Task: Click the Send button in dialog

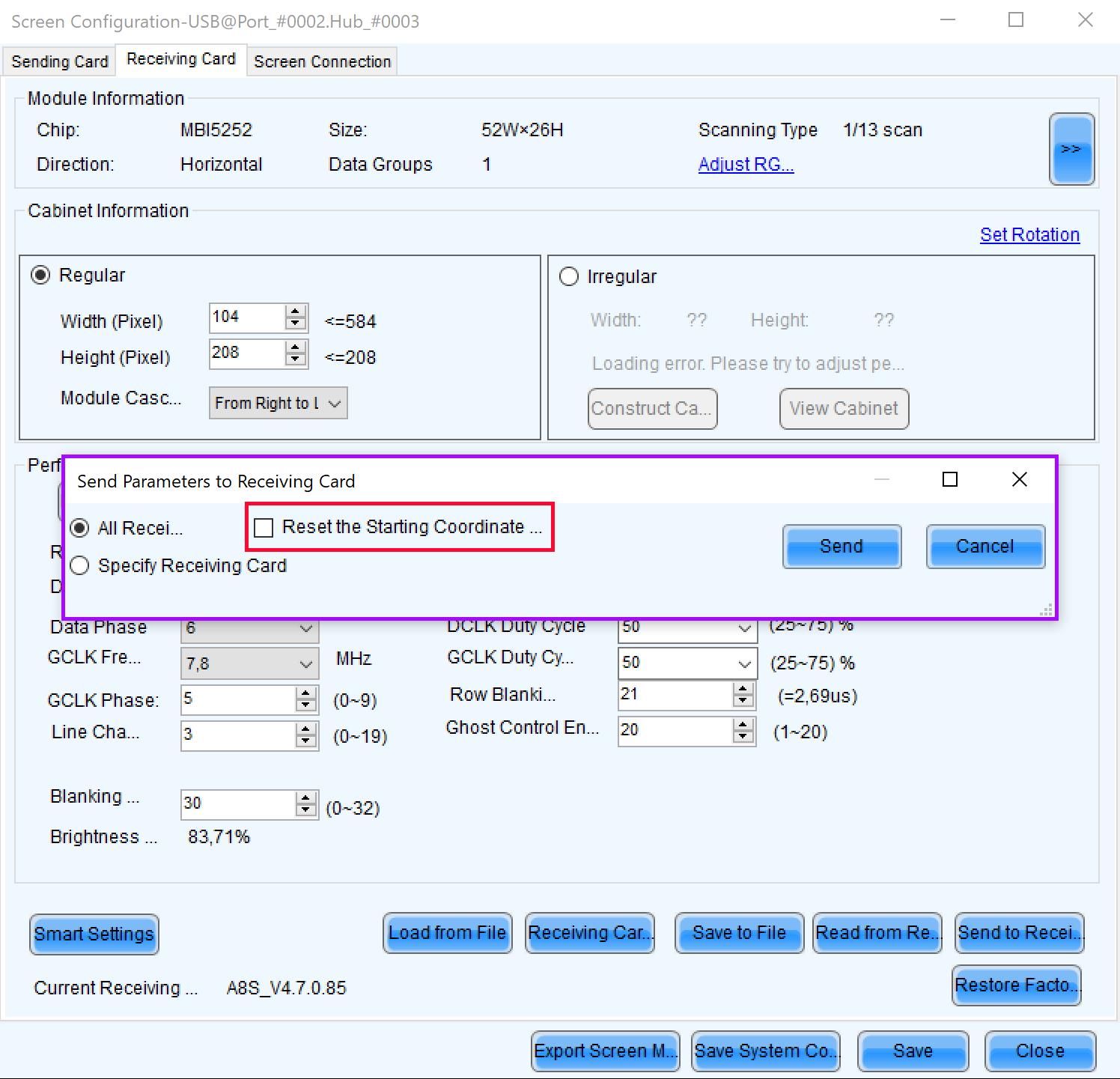Action: point(841,547)
